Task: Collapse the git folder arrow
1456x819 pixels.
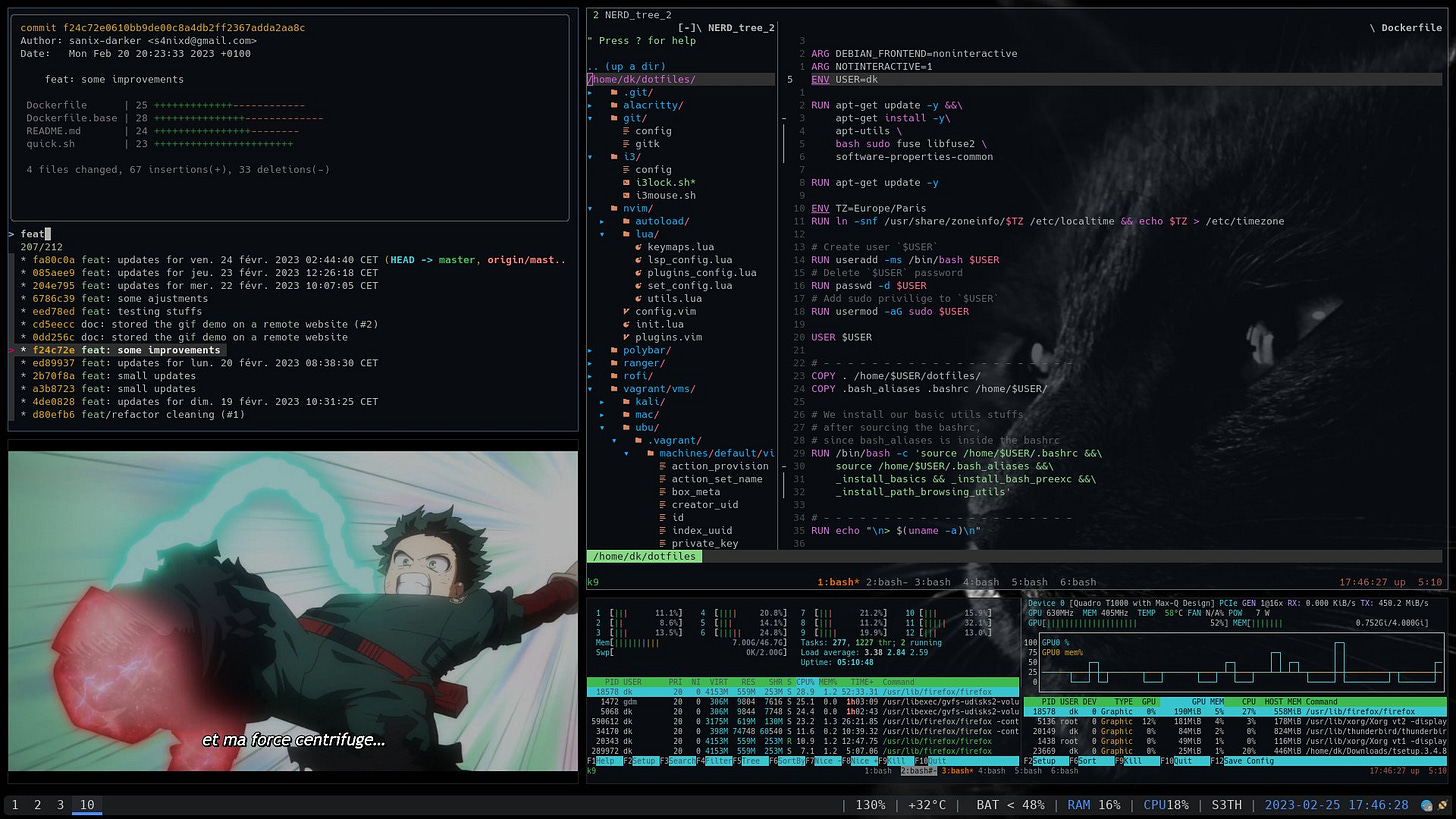Action: tap(590, 118)
